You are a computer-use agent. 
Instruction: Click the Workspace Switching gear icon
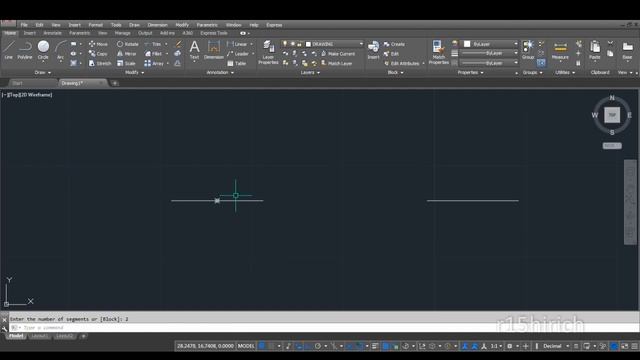(x=510, y=346)
